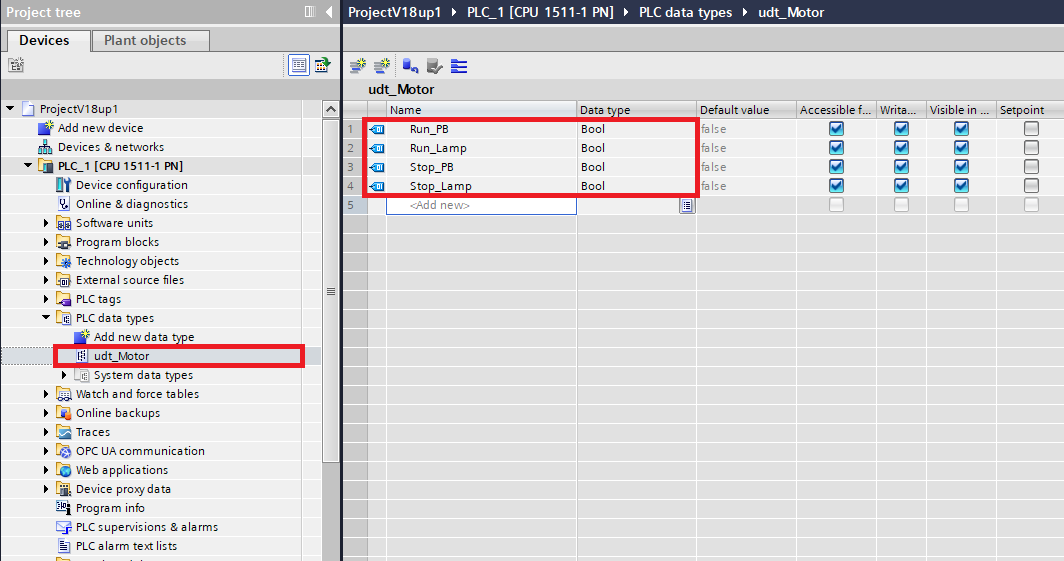Enable Setpoint for Stop_Lamp
Viewport: 1064px width, 561px height.
click(x=1031, y=185)
